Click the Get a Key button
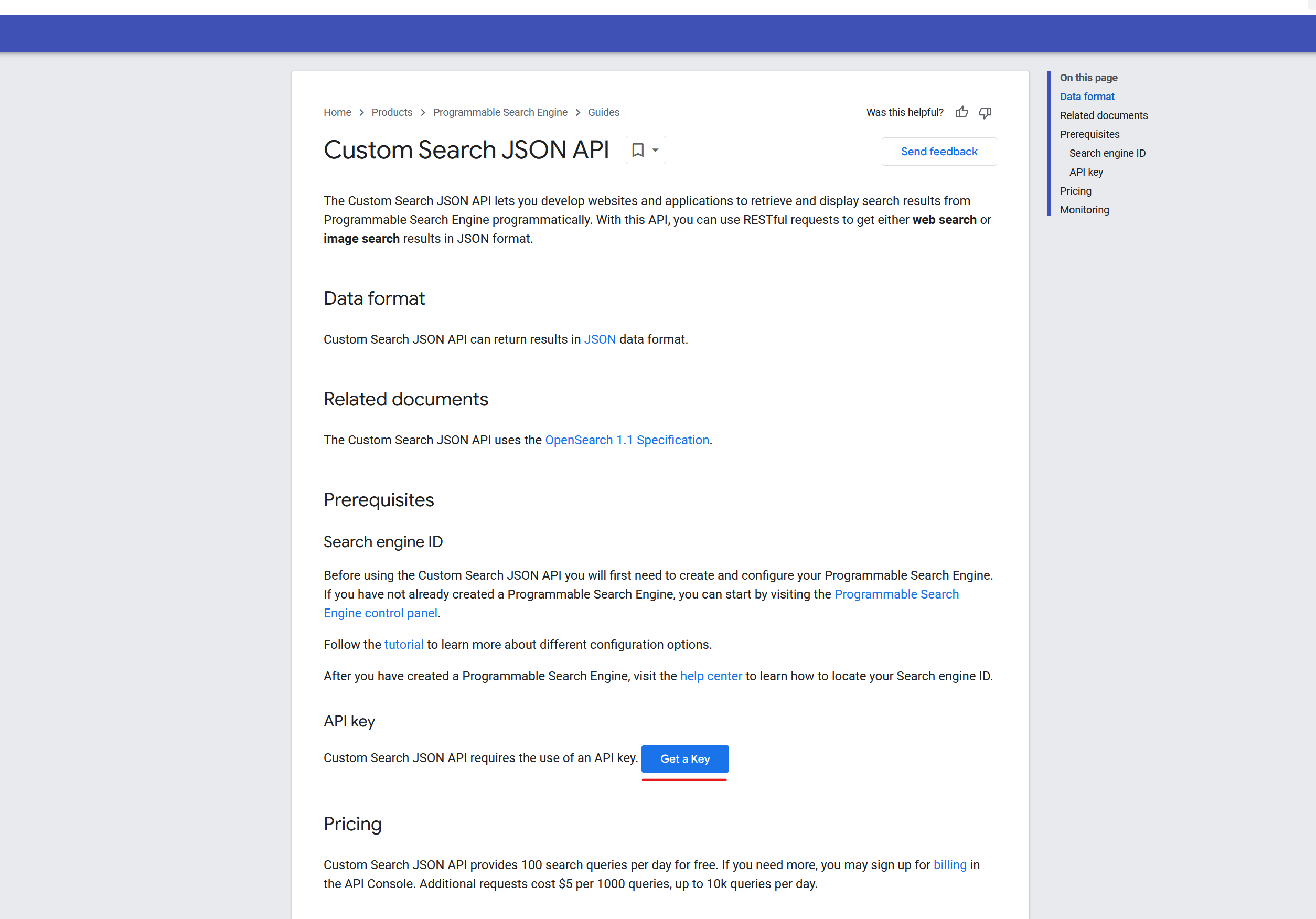Screen dimensions: 1316x919 click(685, 758)
